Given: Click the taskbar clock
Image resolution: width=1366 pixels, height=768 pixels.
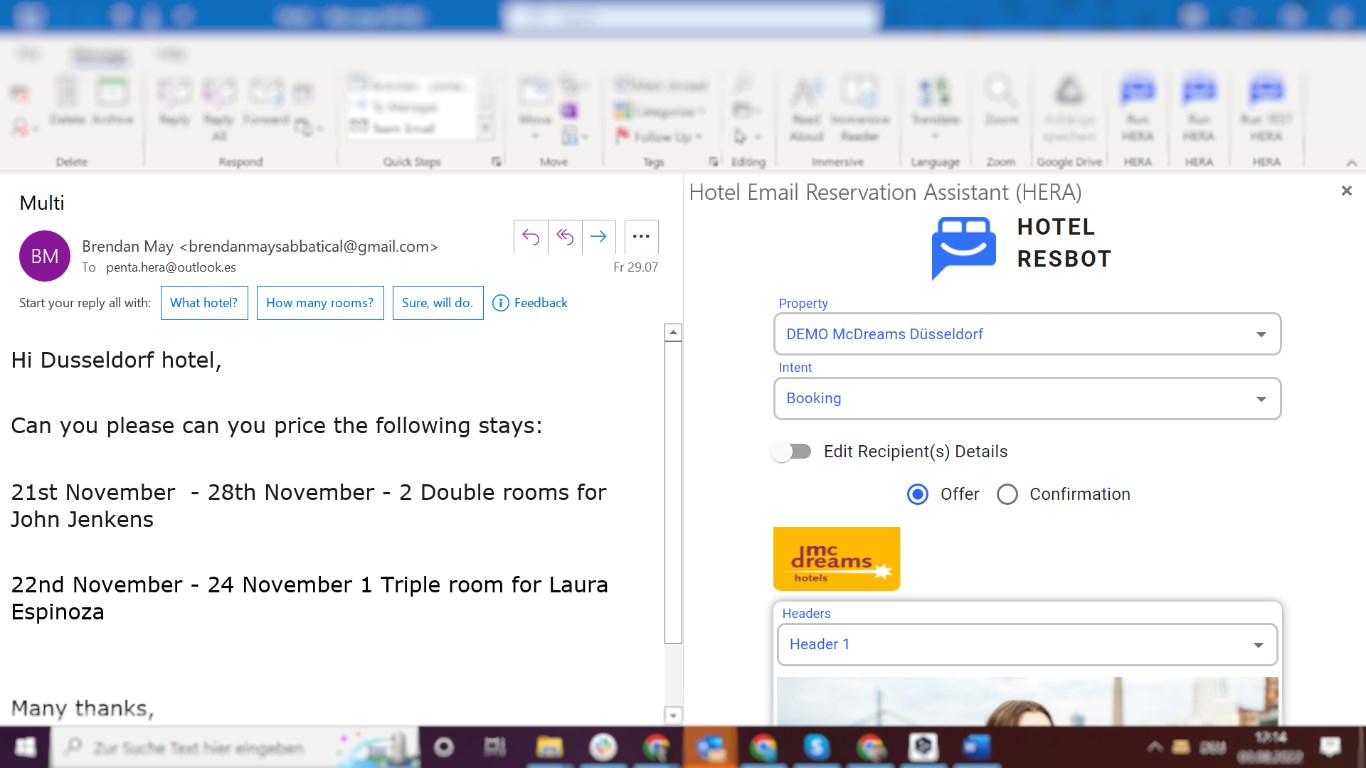Looking at the screenshot, I should 1269,747.
